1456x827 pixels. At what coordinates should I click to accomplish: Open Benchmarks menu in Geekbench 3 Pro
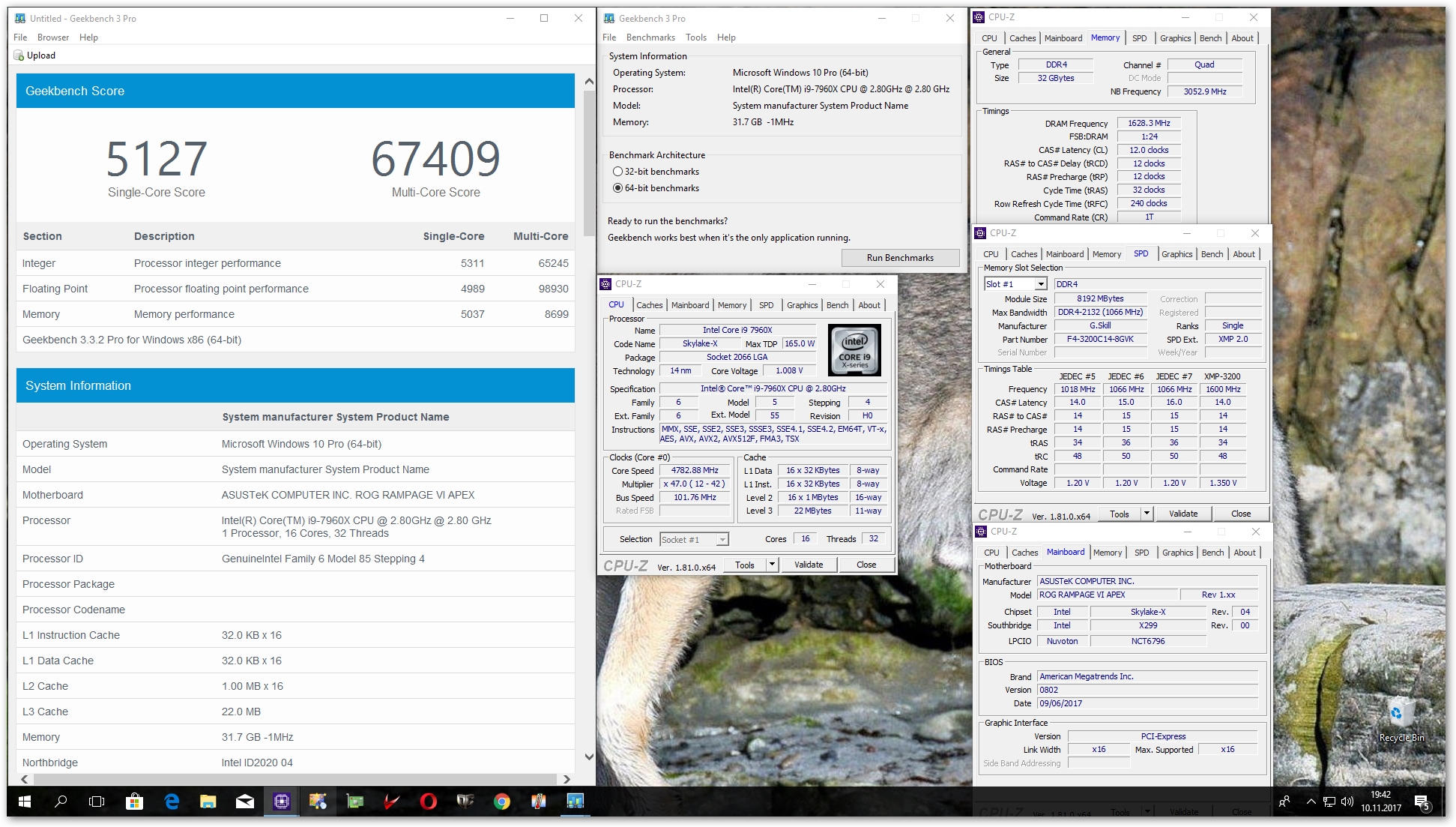pos(650,37)
